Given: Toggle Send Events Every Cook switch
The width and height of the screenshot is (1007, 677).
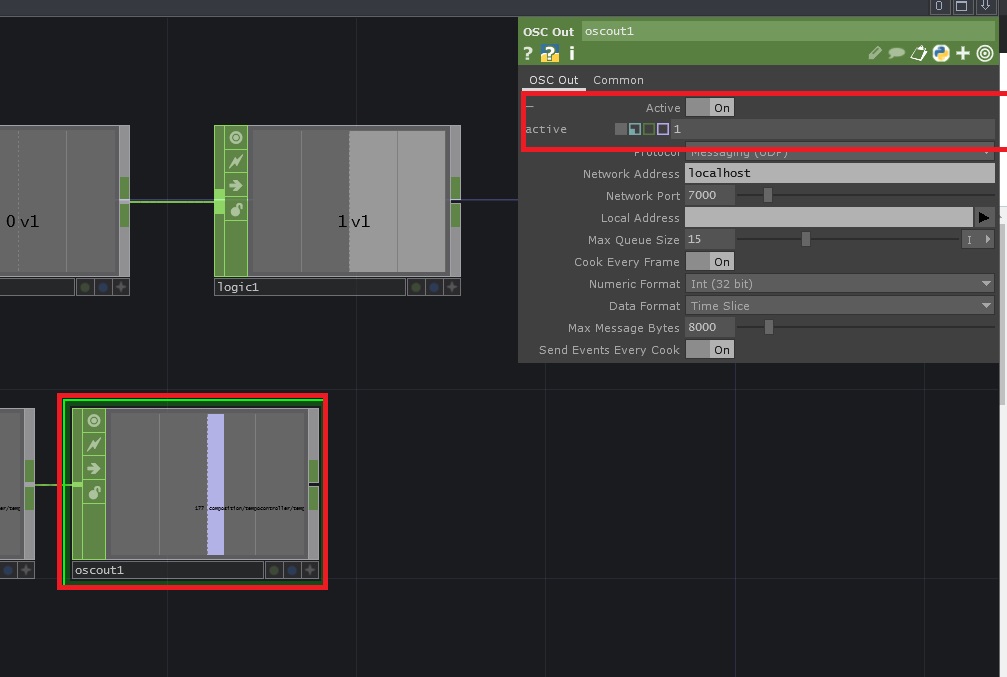Looking at the screenshot, I should click(x=710, y=349).
